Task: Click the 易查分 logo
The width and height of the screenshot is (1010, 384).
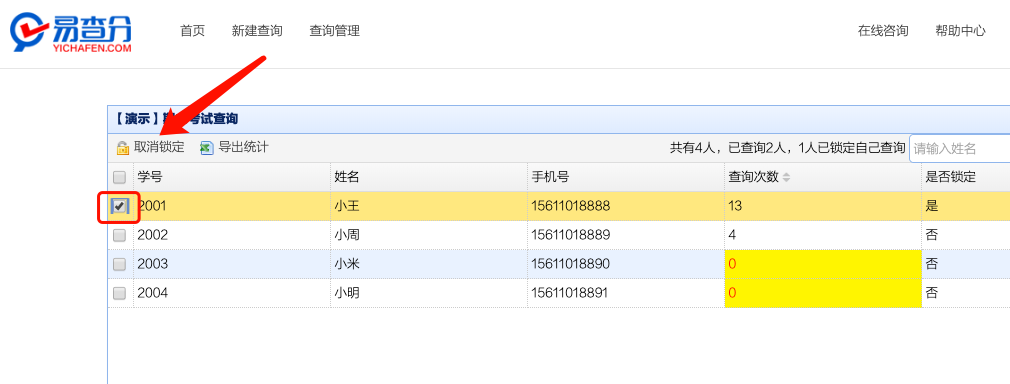Action: click(71, 32)
